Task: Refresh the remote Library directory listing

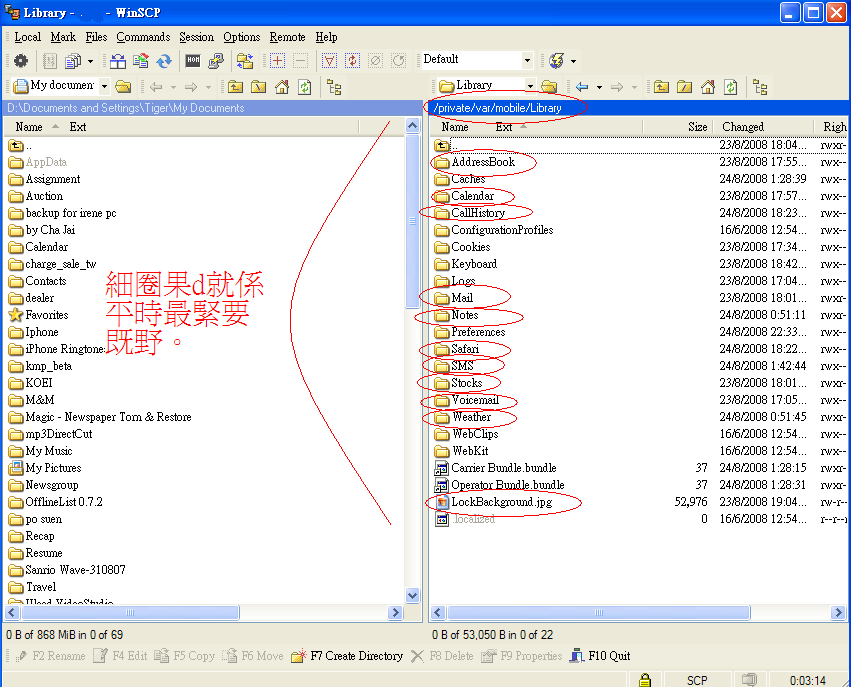Action: pyautogui.click(x=731, y=87)
